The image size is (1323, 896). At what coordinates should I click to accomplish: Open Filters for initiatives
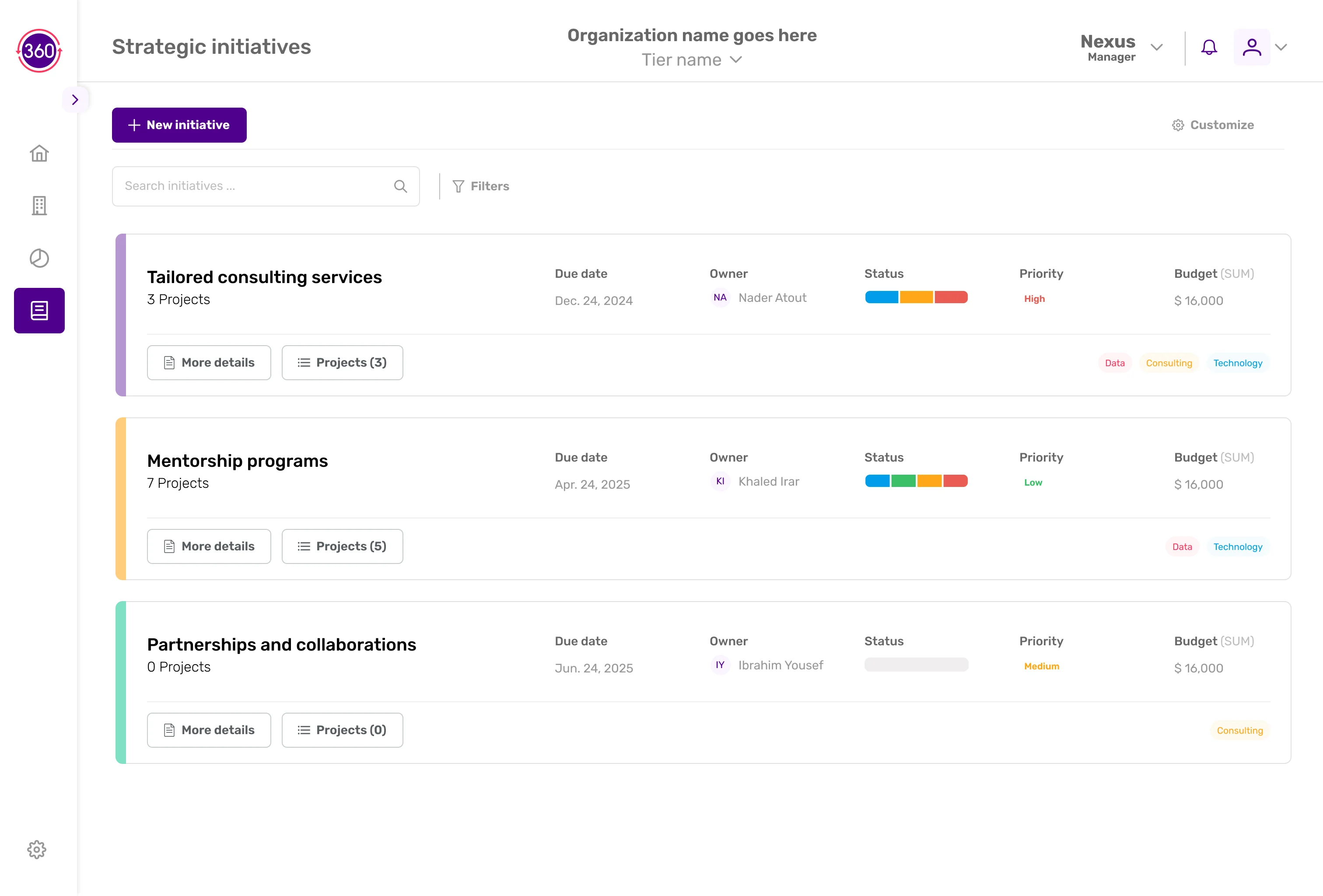pyautogui.click(x=480, y=186)
